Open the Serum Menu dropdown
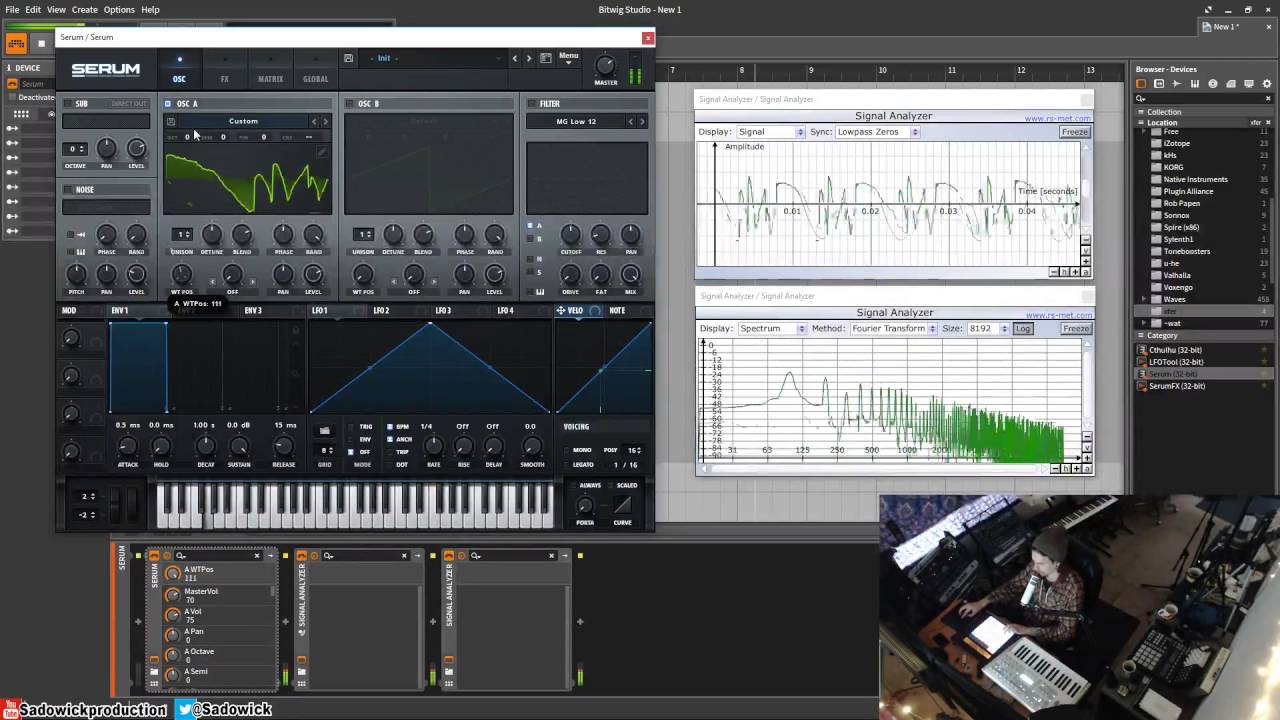This screenshot has height=720, width=1280. pyautogui.click(x=568, y=58)
